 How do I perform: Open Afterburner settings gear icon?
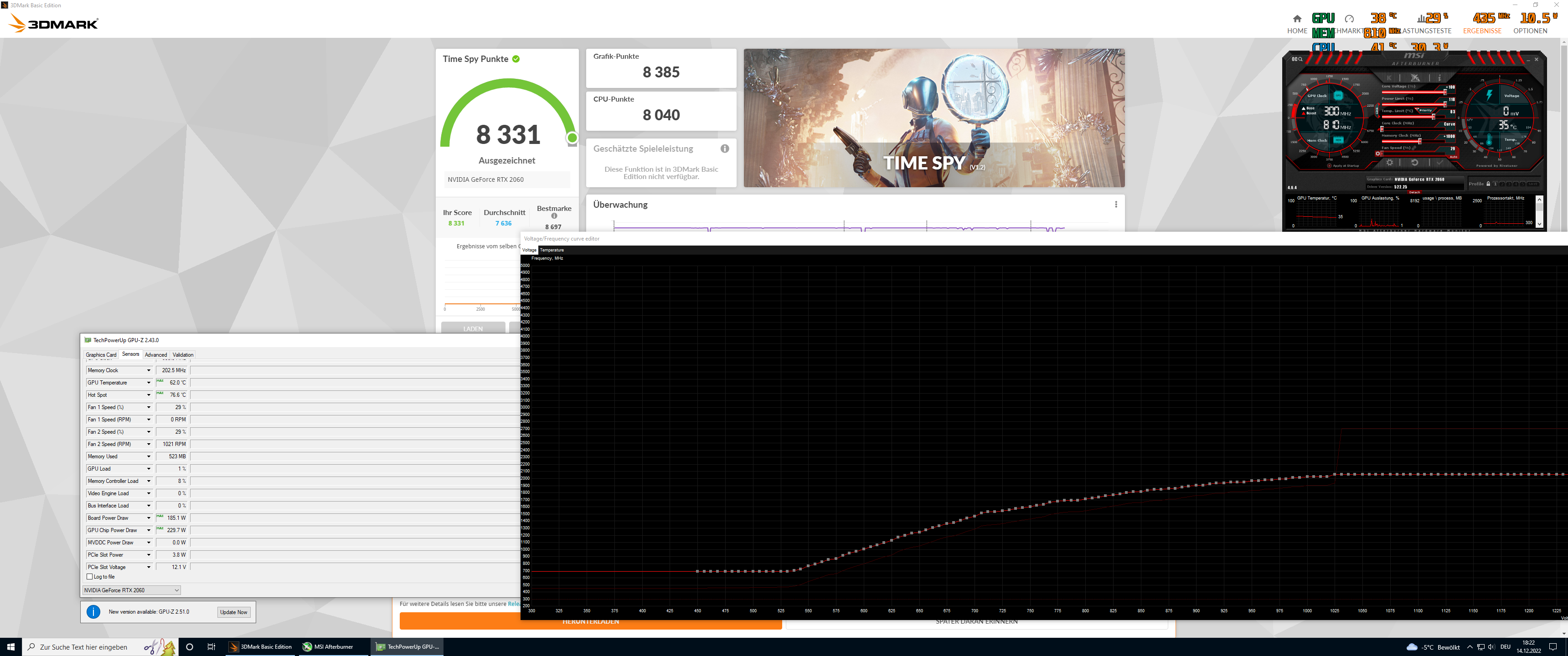(x=1390, y=163)
